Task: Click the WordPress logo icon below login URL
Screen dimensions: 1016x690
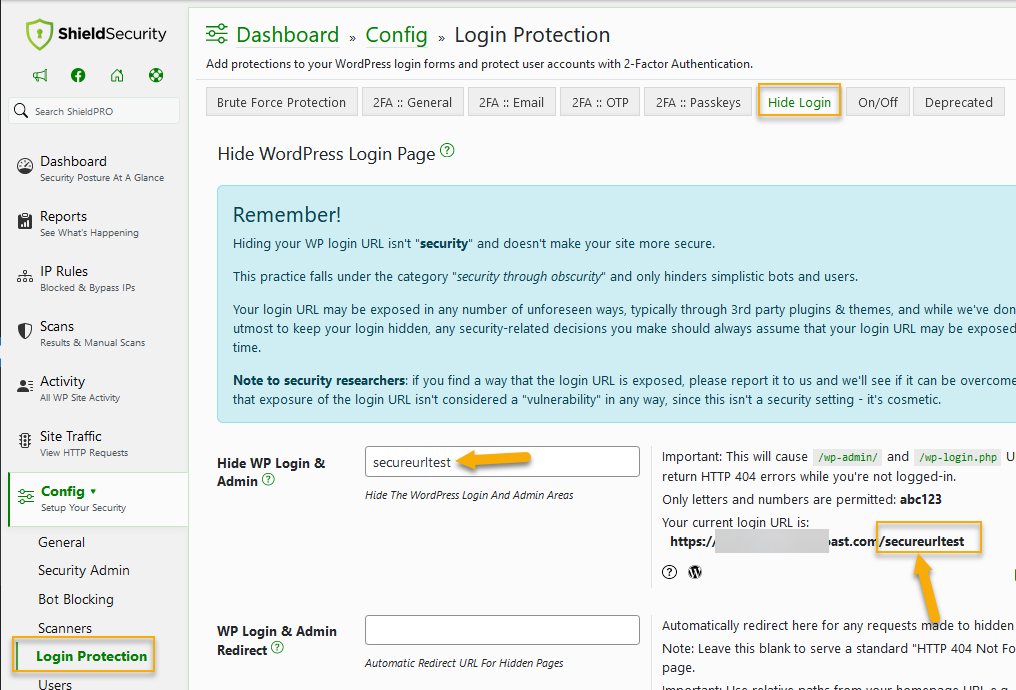Action: tap(695, 572)
